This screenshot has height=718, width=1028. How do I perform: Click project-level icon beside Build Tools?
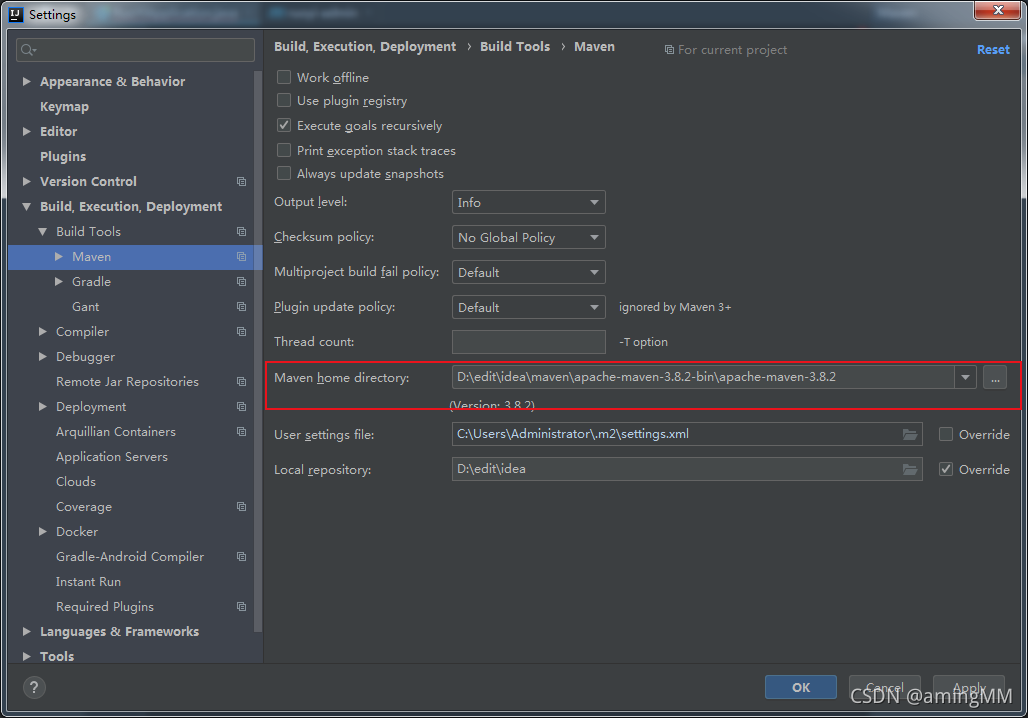coord(241,231)
